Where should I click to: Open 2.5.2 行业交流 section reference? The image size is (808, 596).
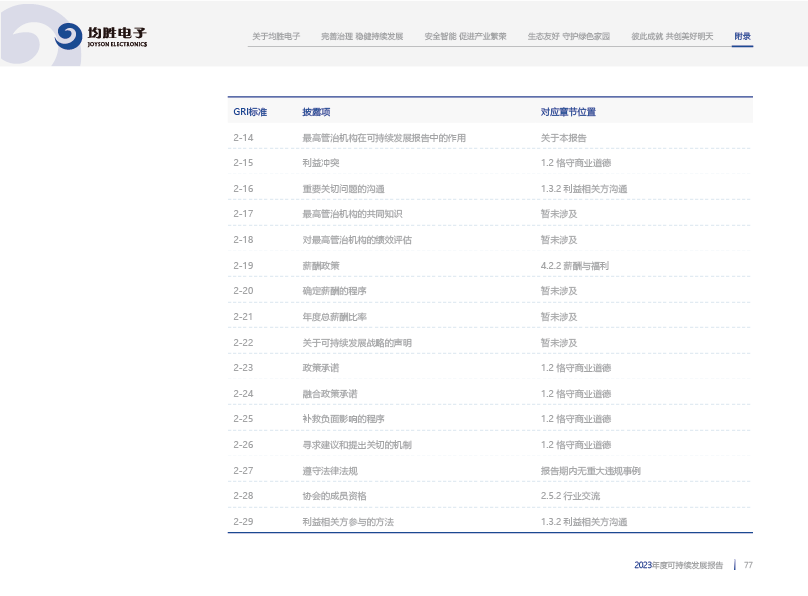[x=570, y=496]
